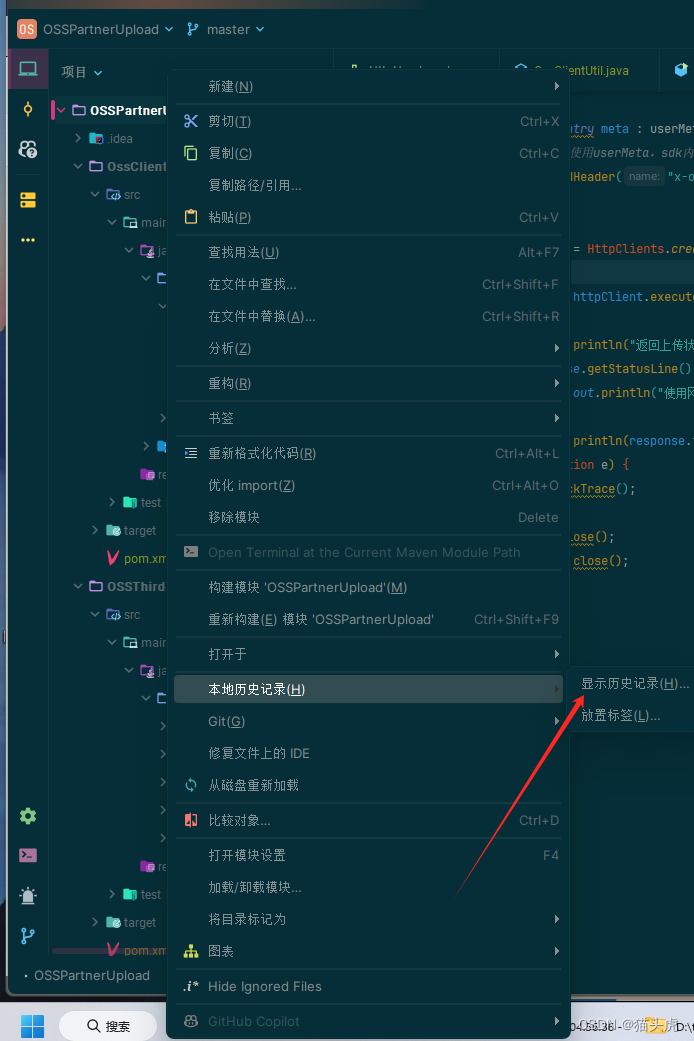Select 显示历史记录(H) in the submenu
Viewport: 694px width, 1041px height.
tap(635, 684)
